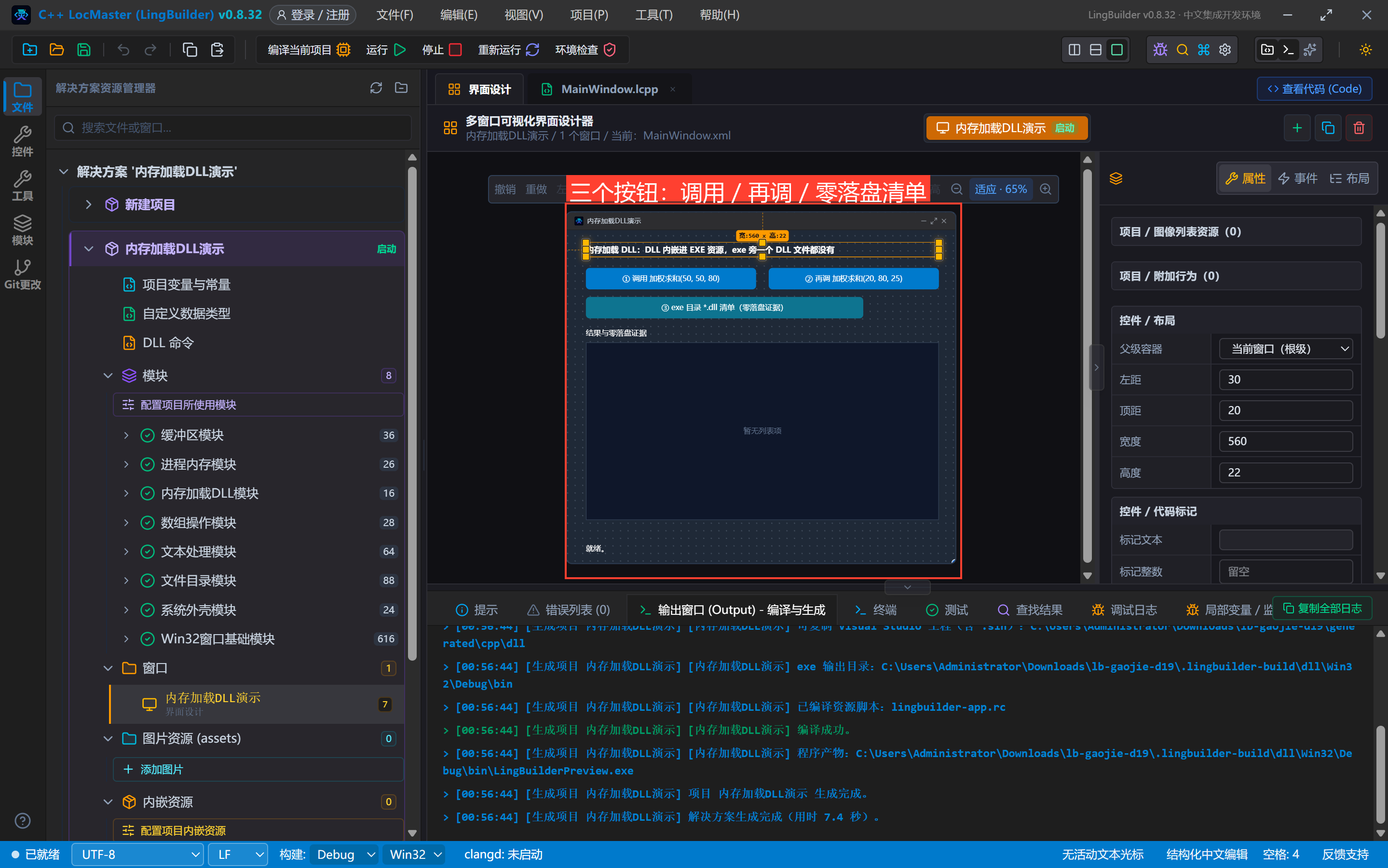1388x868 pixels.
Task: Refresh the solution explorer
Action: tap(376, 88)
